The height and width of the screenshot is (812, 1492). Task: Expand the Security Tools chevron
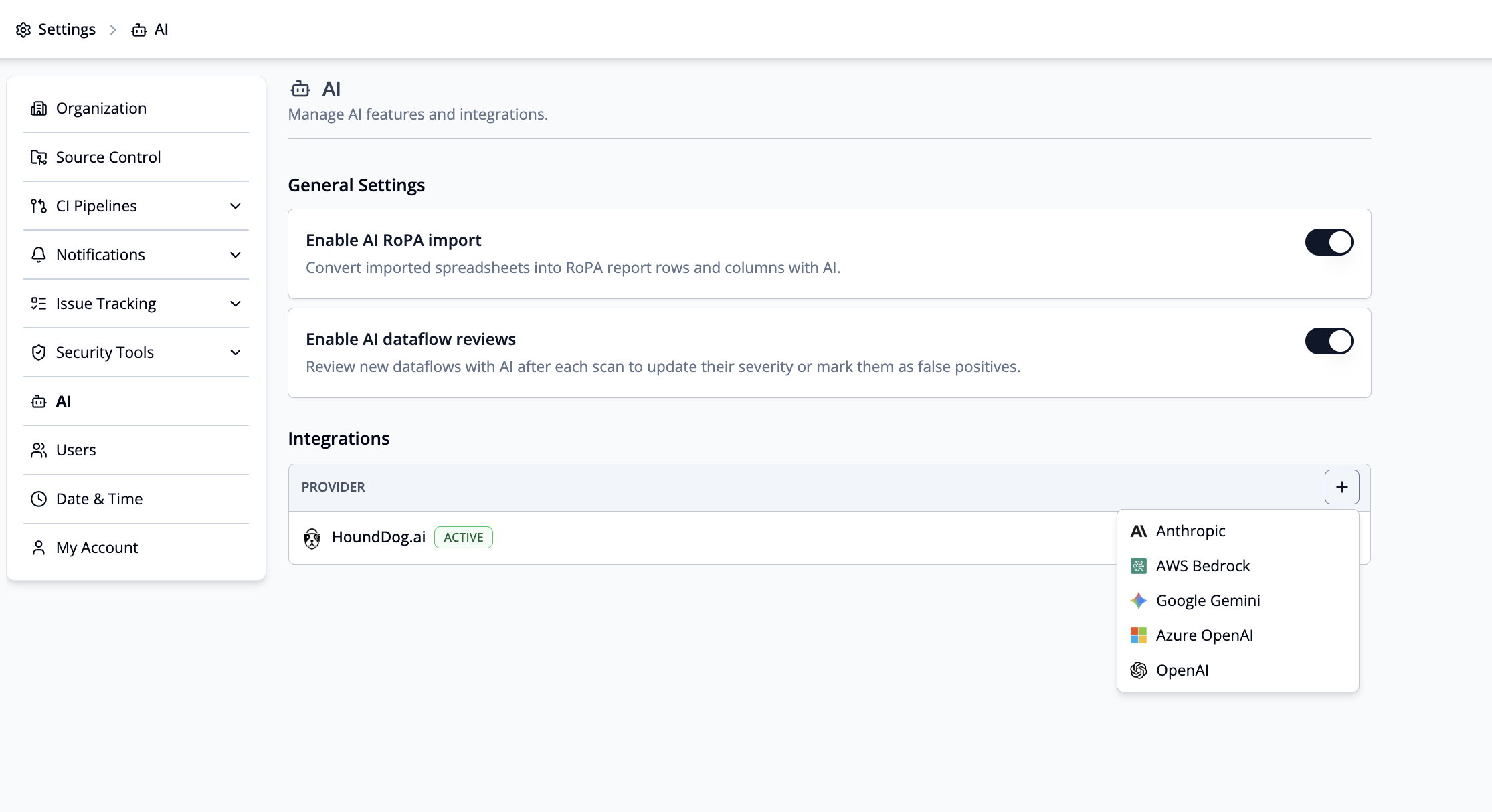(236, 352)
